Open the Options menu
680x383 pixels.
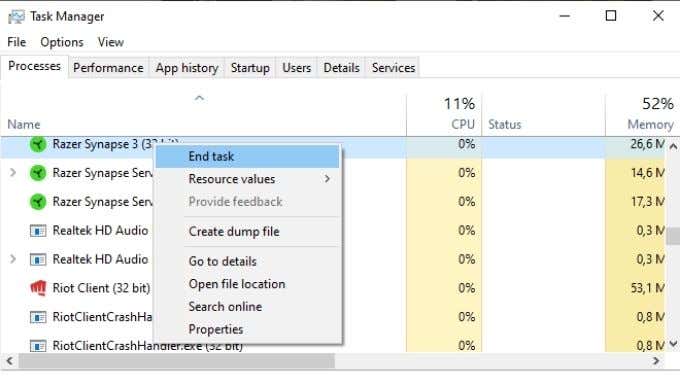62,42
